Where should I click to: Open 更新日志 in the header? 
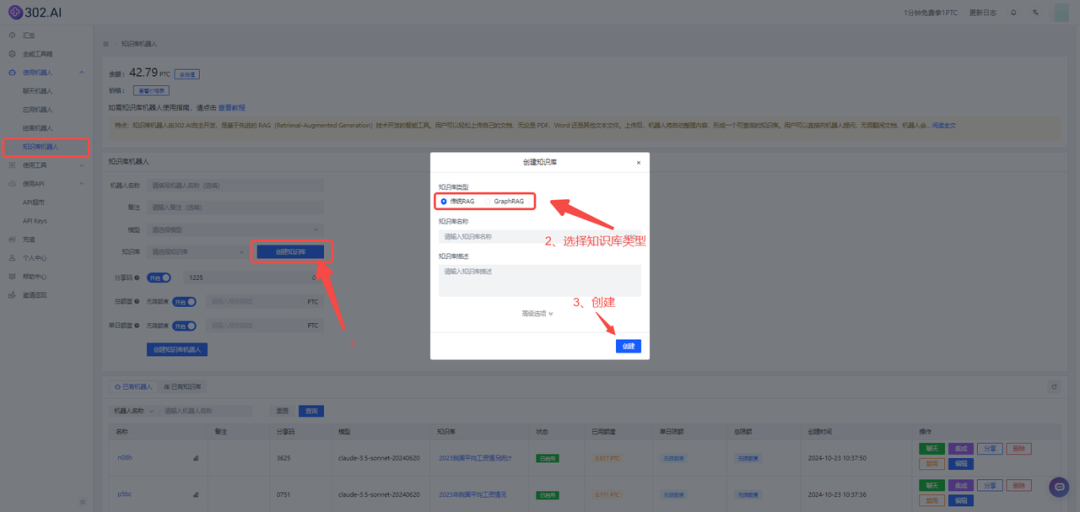982,12
